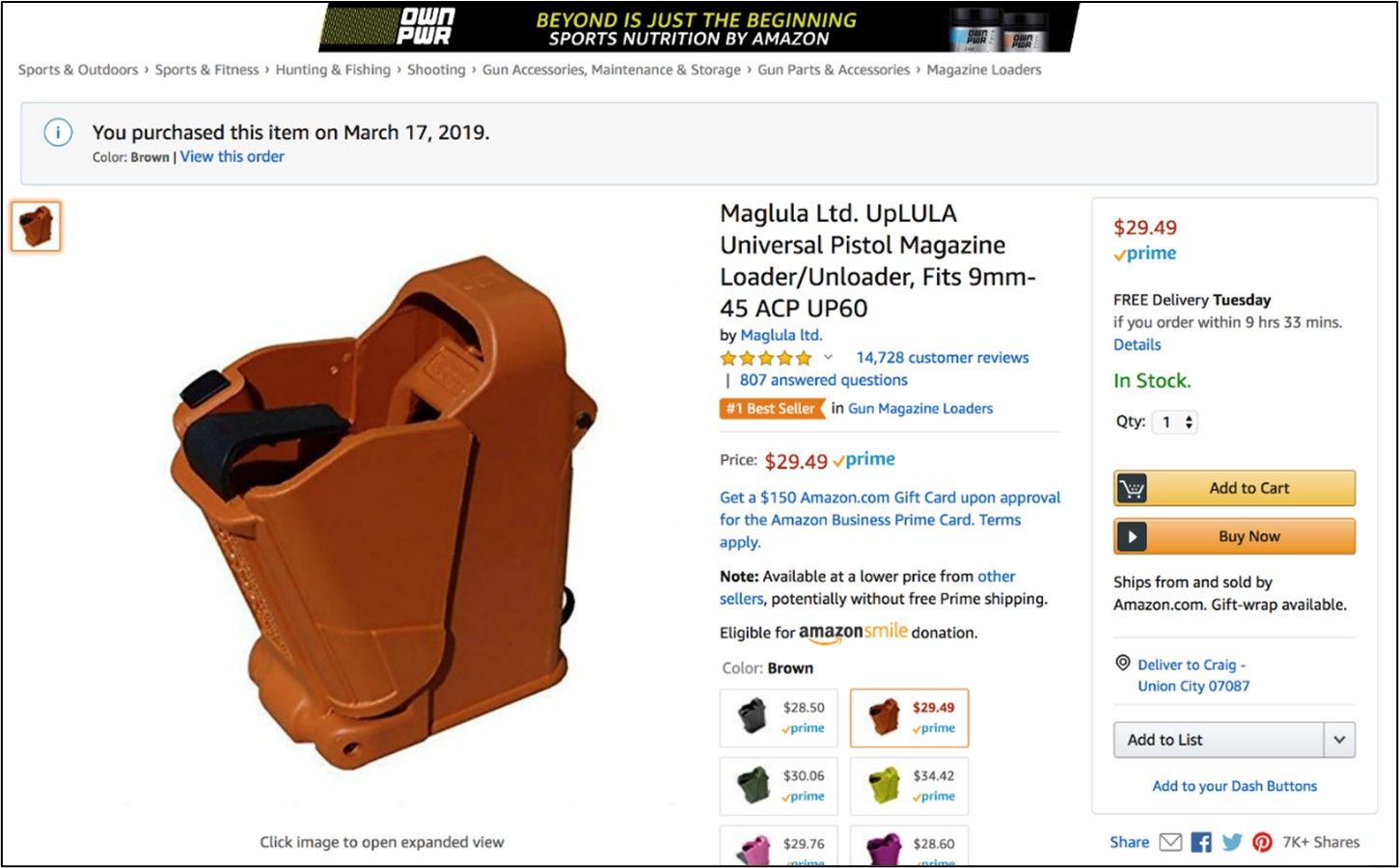
Task: Expand the star rating breakdown chevron
Action: point(828,358)
